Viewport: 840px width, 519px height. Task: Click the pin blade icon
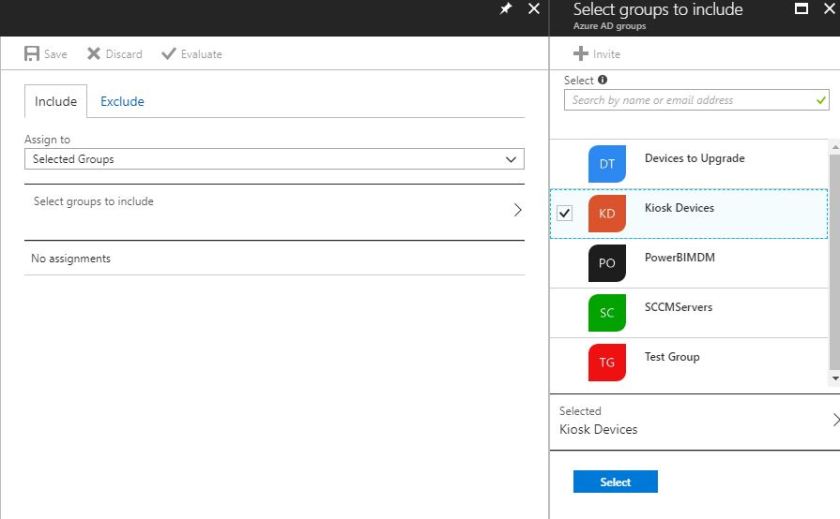[506, 9]
